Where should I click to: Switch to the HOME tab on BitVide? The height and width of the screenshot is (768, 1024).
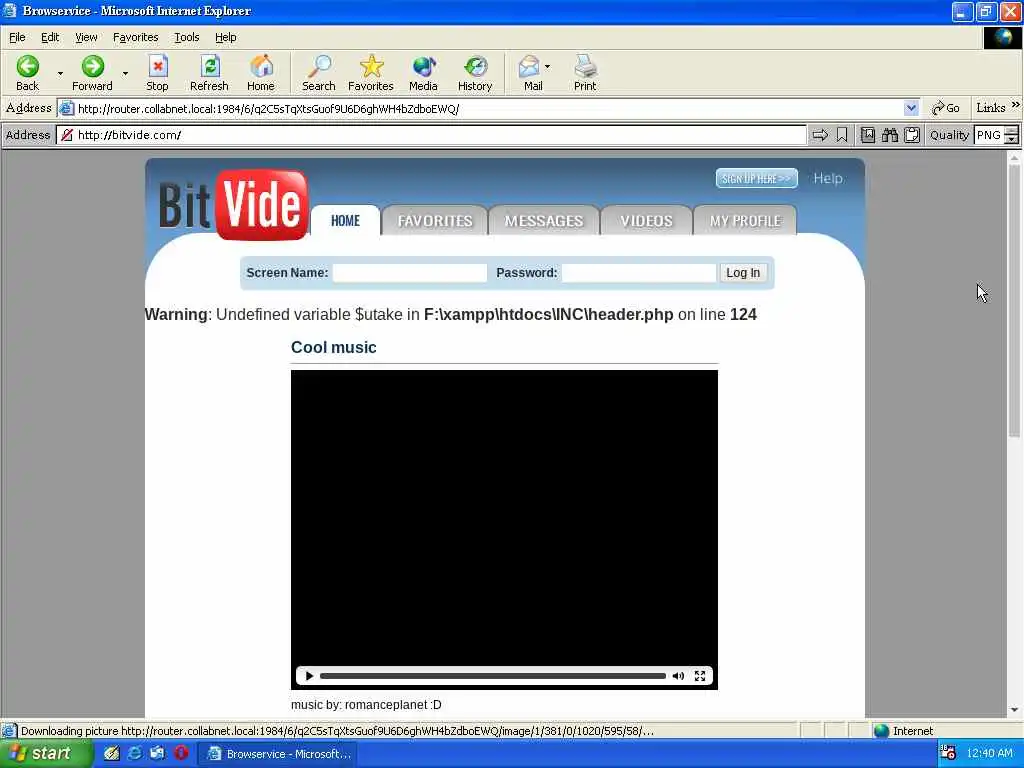pos(345,221)
